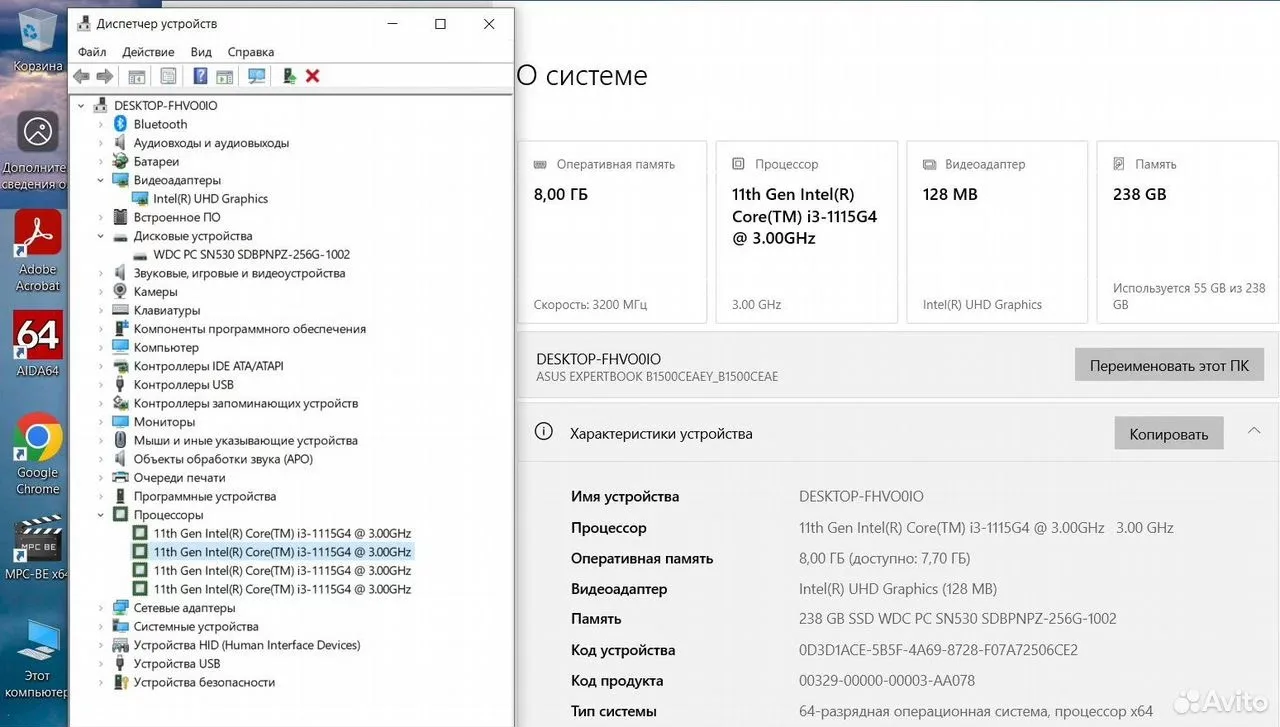Image resolution: width=1280 pixels, height=727 pixels.
Task: Select the Intel(R) UHD Graphics device
Action: click(210, 199)
